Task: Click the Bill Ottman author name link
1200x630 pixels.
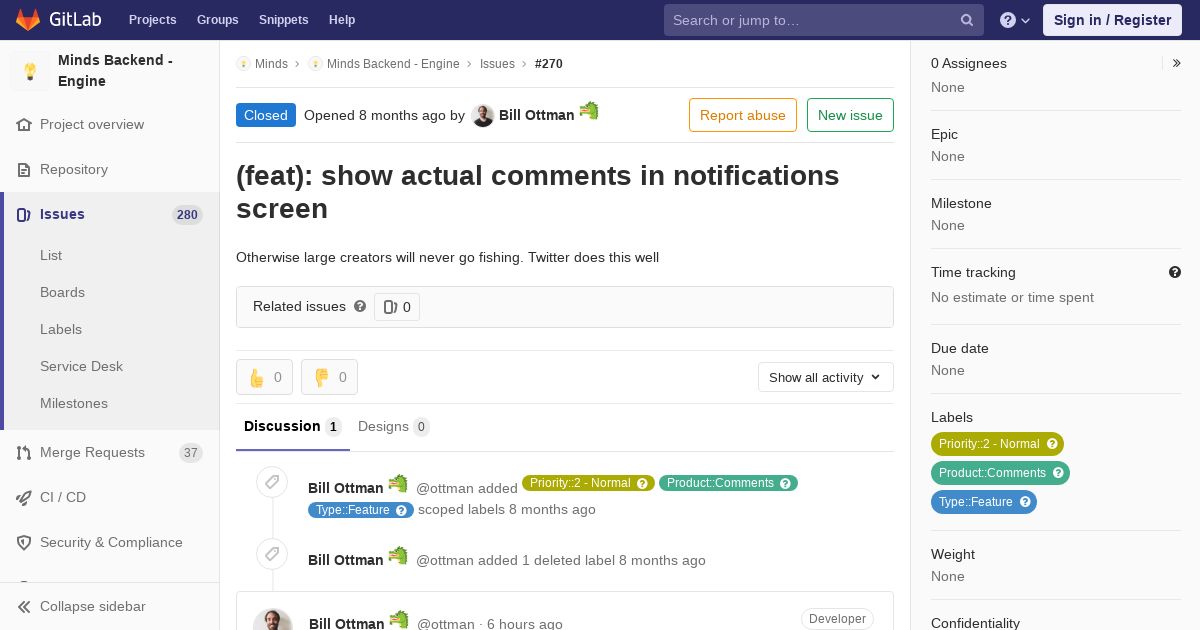Action: coord(537,115)
